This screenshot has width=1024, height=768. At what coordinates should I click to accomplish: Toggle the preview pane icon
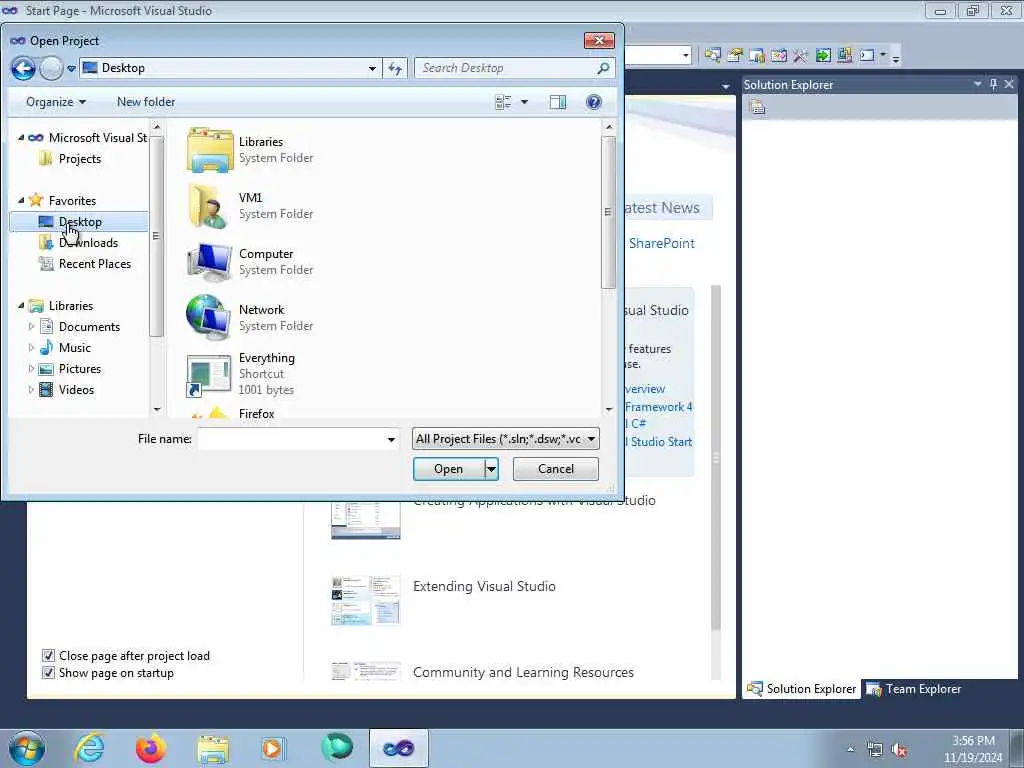[x=558, y=102]
